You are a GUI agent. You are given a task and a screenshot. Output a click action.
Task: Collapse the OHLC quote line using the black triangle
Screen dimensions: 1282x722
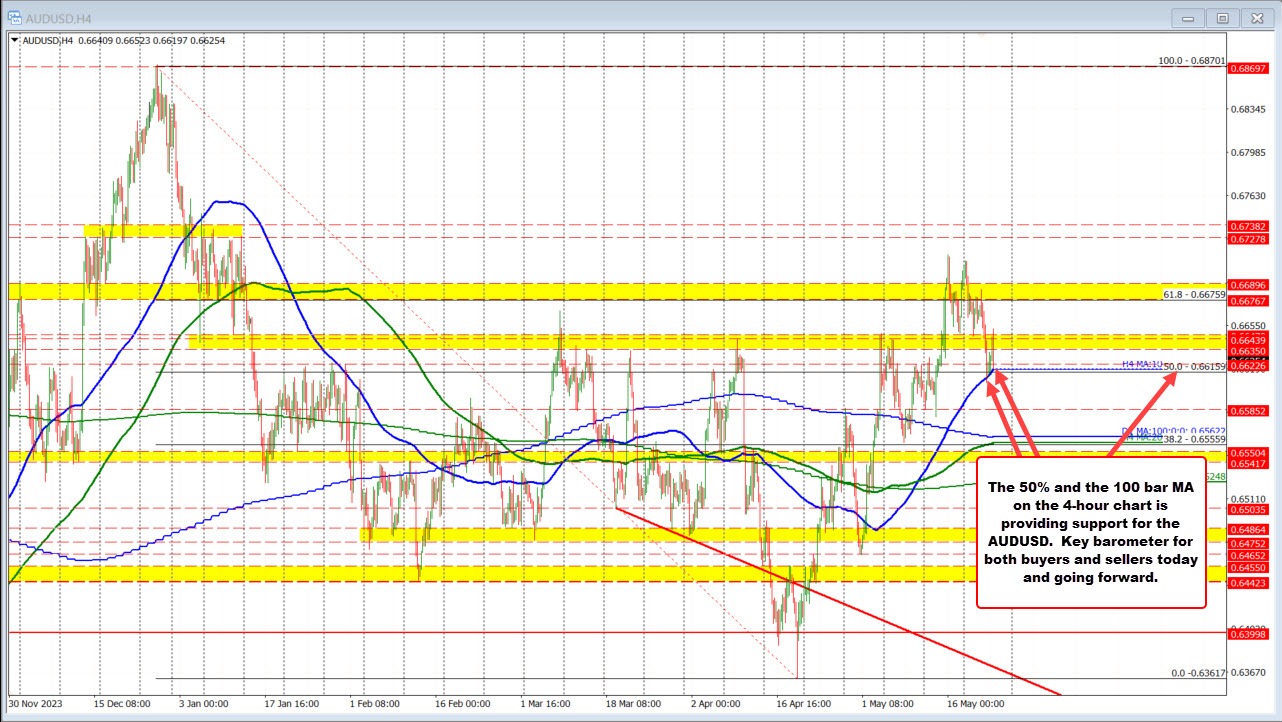(x=16, y=41)
